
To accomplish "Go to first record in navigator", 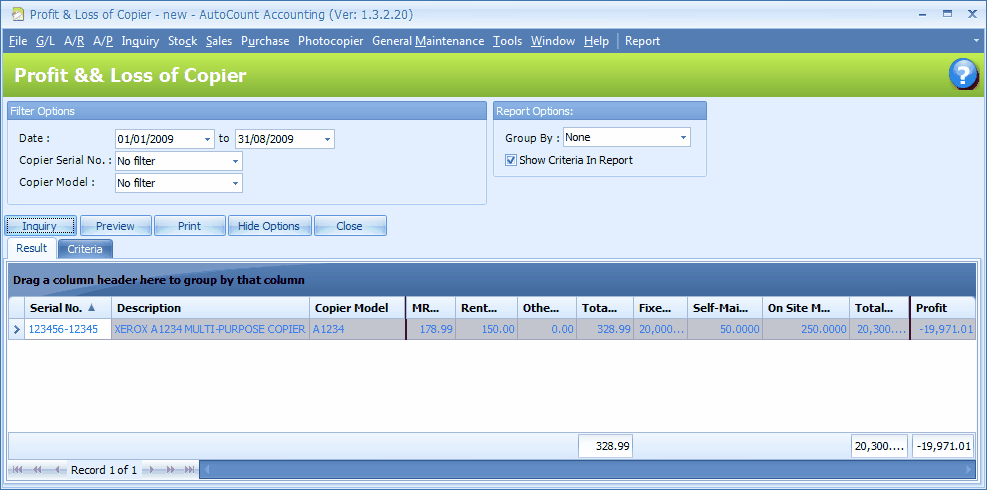I will [18, 470].
